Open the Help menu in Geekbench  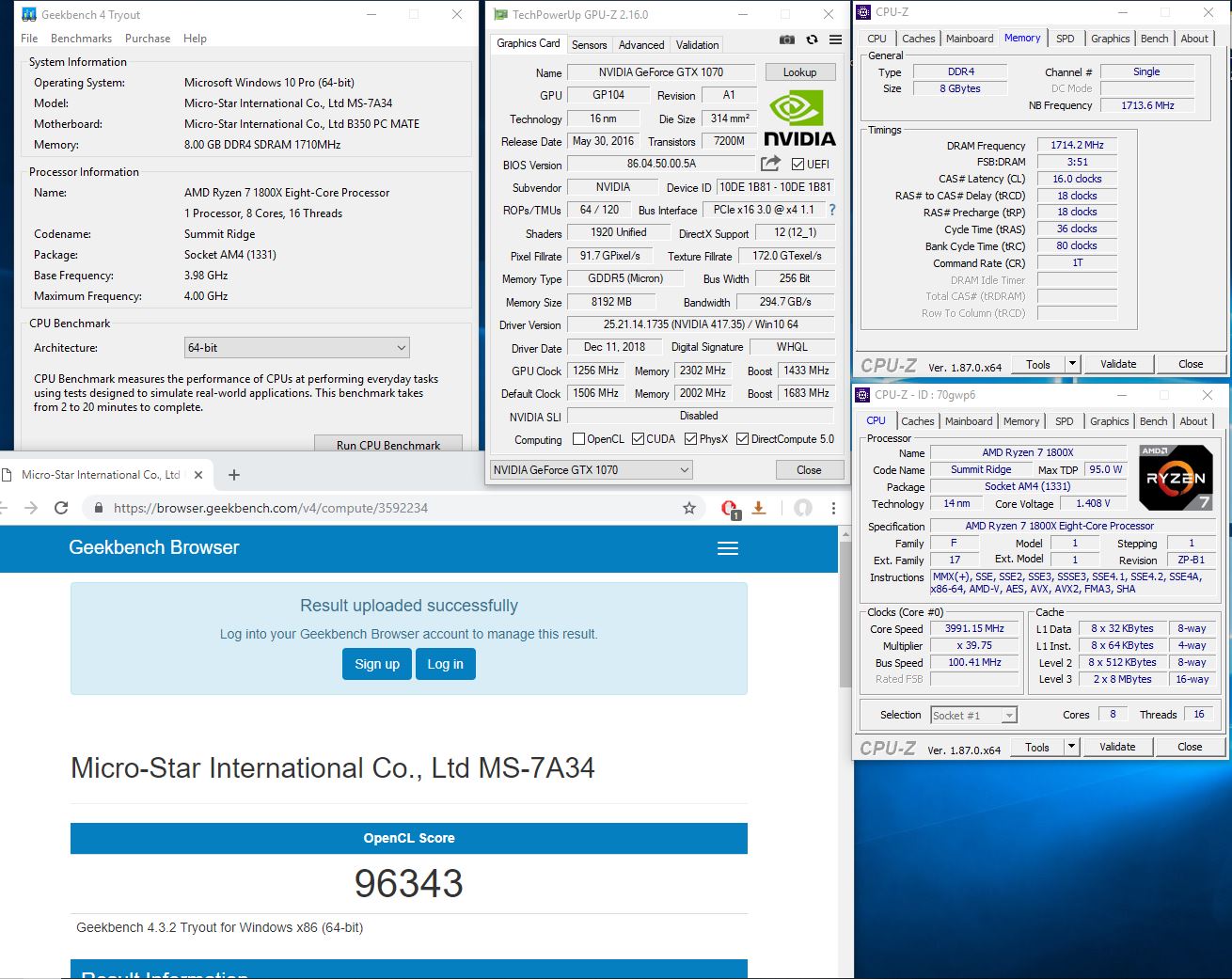pos(195,39)
